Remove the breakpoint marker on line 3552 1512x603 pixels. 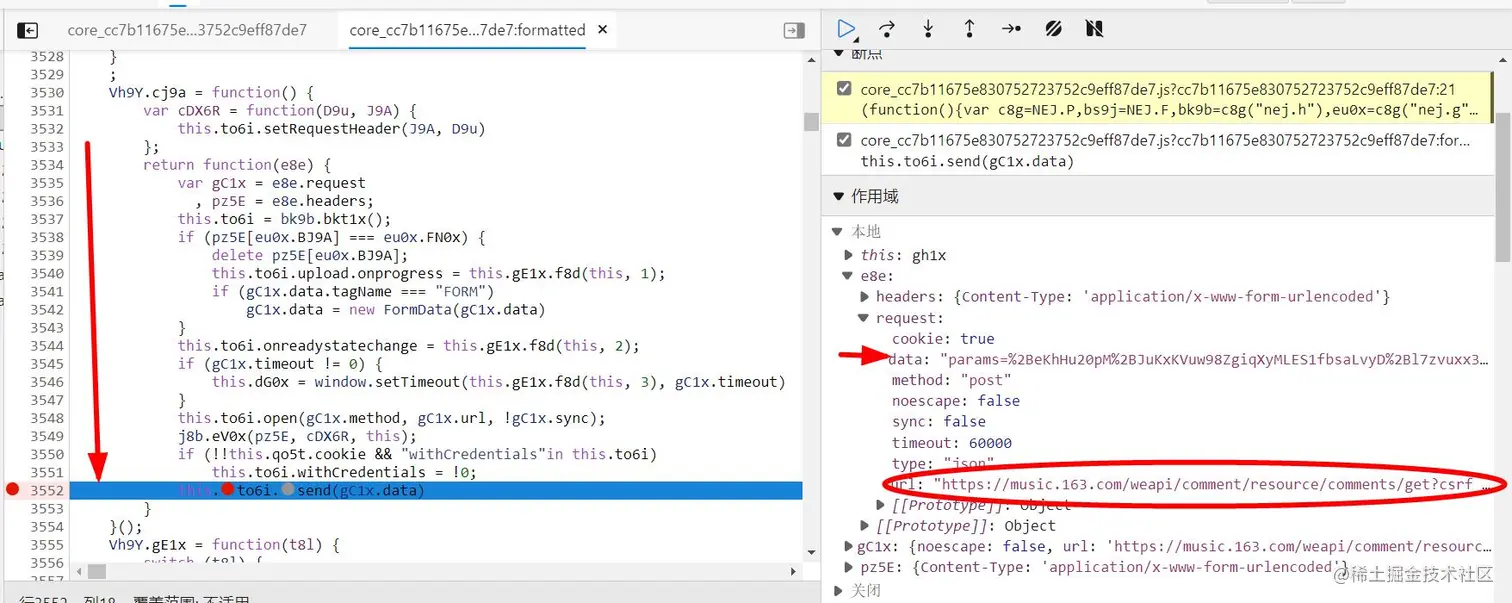point(12,490)
